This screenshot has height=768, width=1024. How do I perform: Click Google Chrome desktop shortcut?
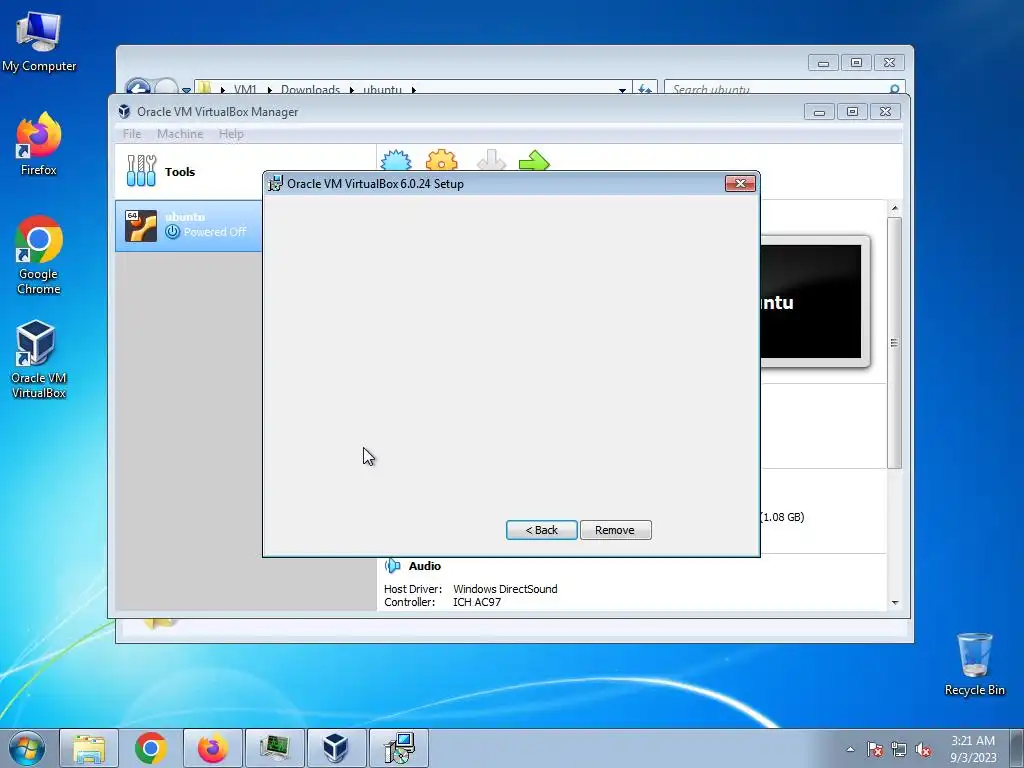point(39,255)
